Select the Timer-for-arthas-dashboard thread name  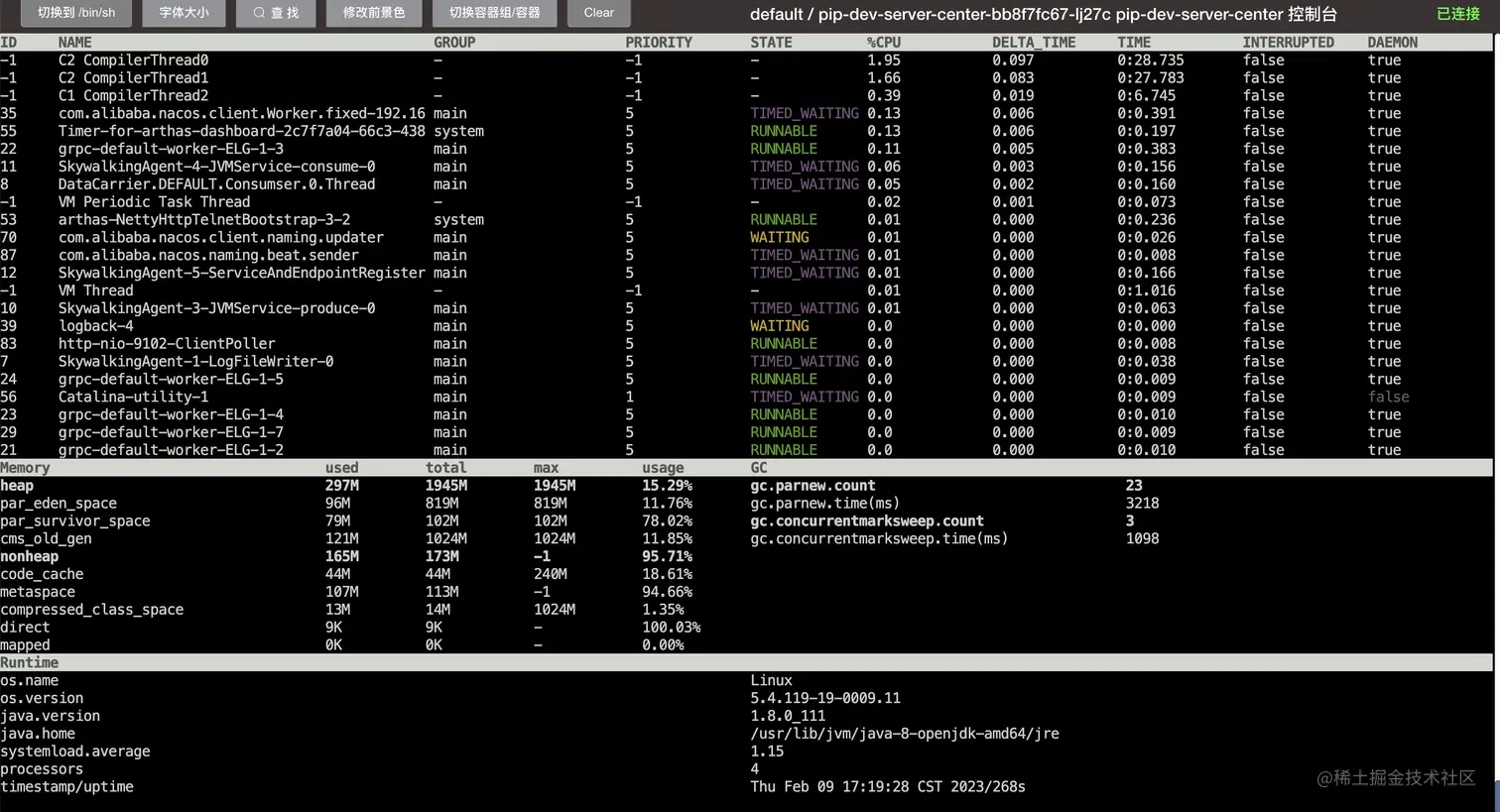pyautogui.click(x=241, y=132)
